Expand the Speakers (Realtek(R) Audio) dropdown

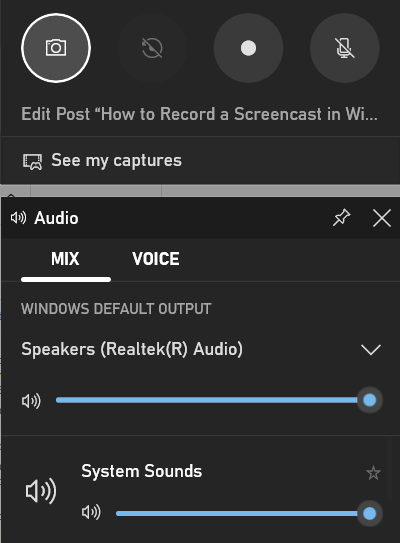click(201, 349)
